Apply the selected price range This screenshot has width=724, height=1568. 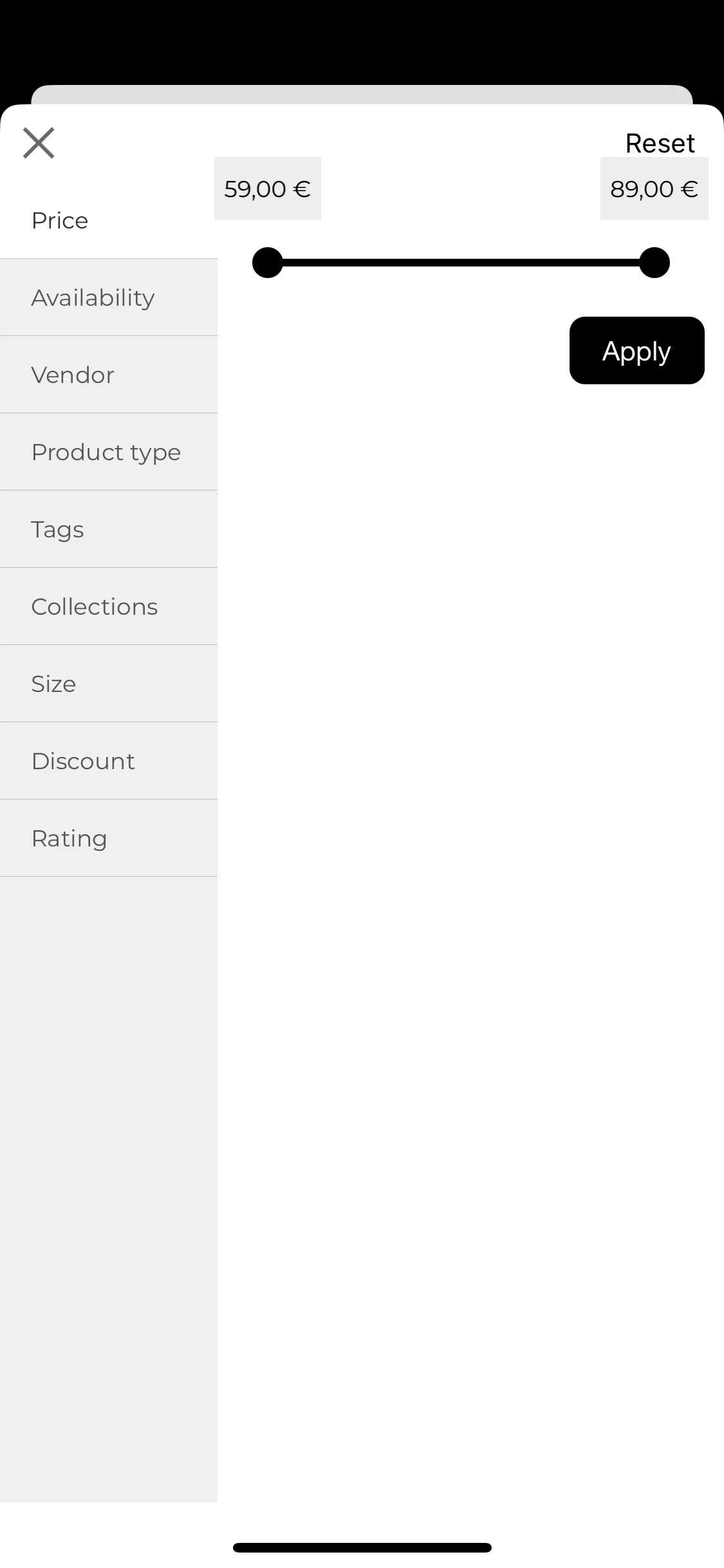click(637, 351)
